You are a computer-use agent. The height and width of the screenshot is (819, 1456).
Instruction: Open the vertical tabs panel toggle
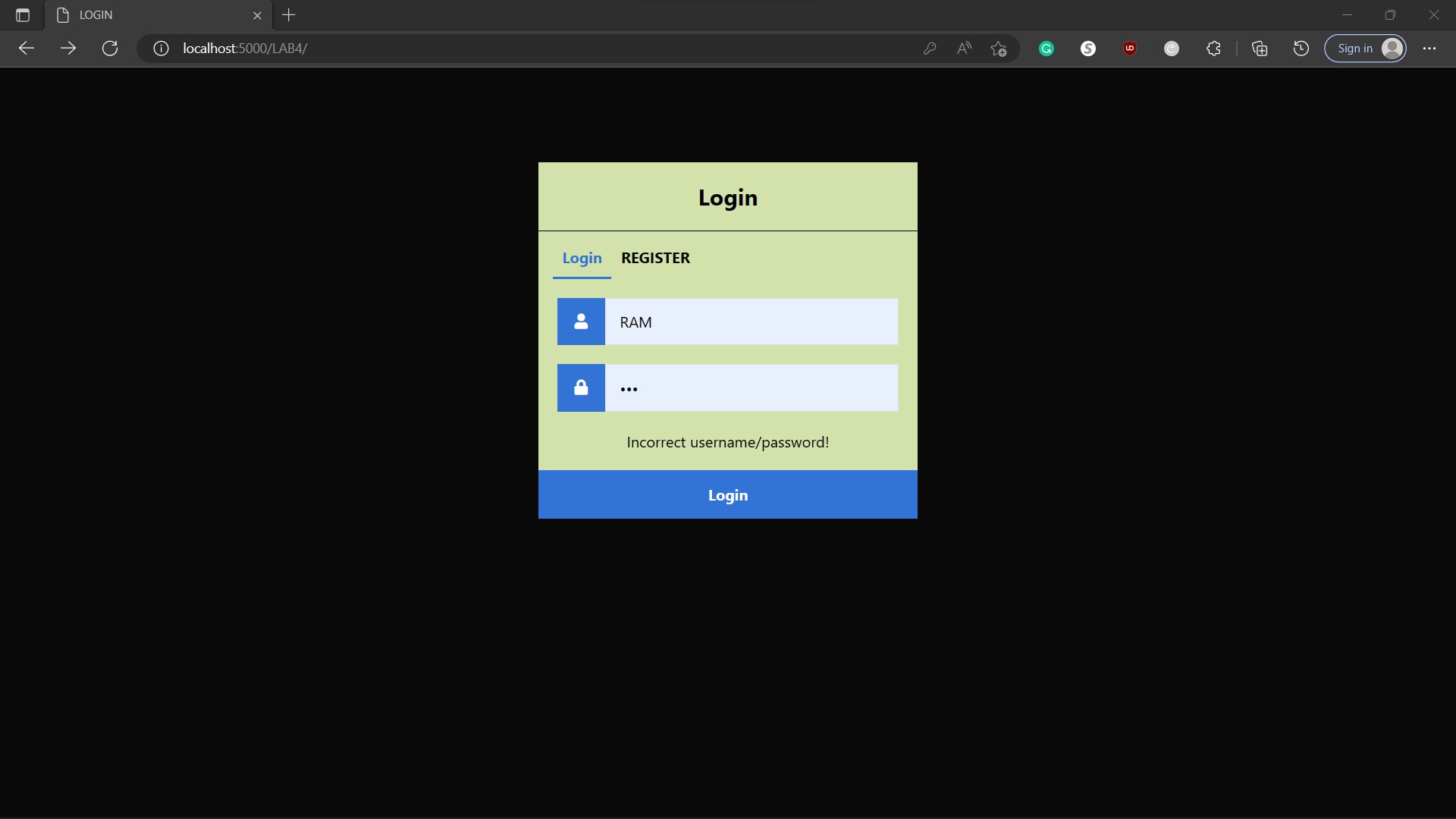22,15
